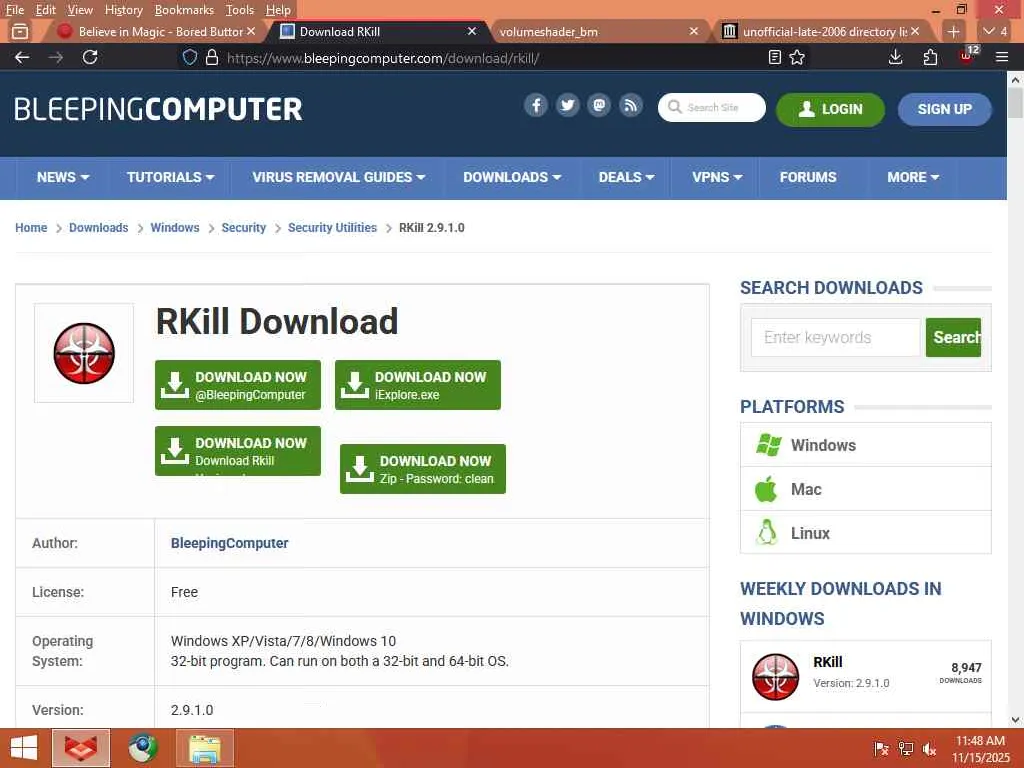Go back with the browser back arrow
This screenshot has height=768, width=1024.
tap(22, 57)
